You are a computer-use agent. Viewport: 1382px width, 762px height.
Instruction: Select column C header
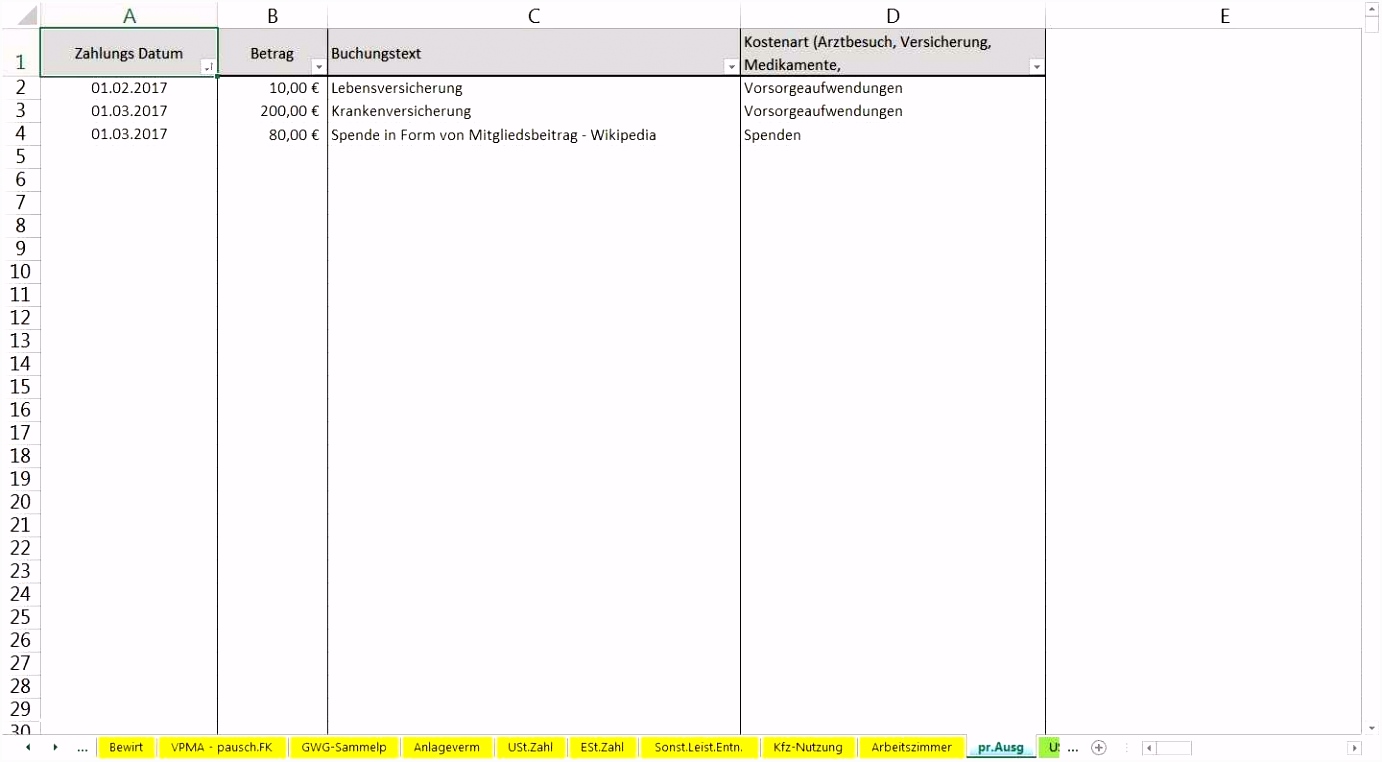[x=534, y=16]
